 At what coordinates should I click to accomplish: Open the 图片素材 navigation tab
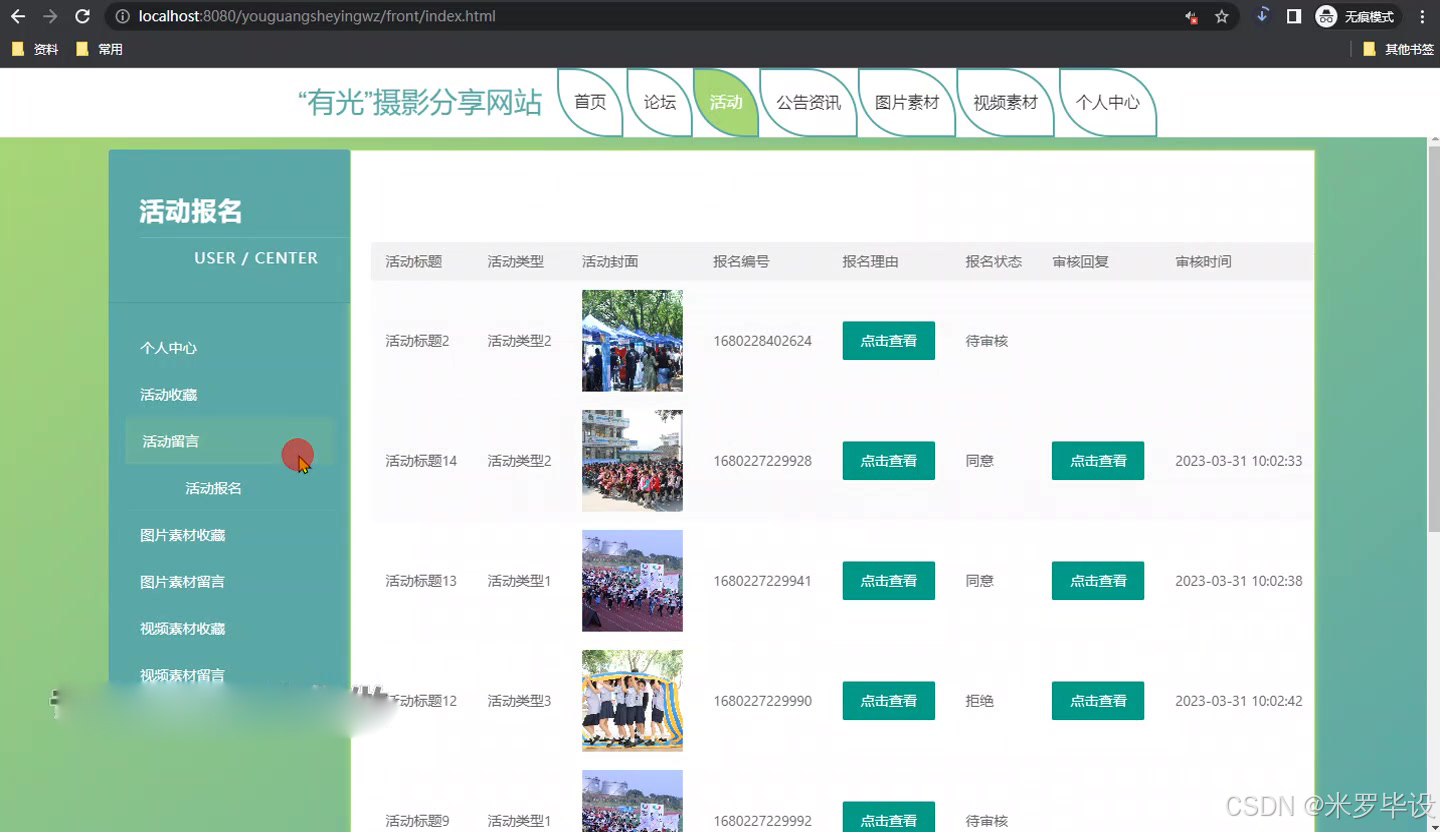tap(907, 102)
